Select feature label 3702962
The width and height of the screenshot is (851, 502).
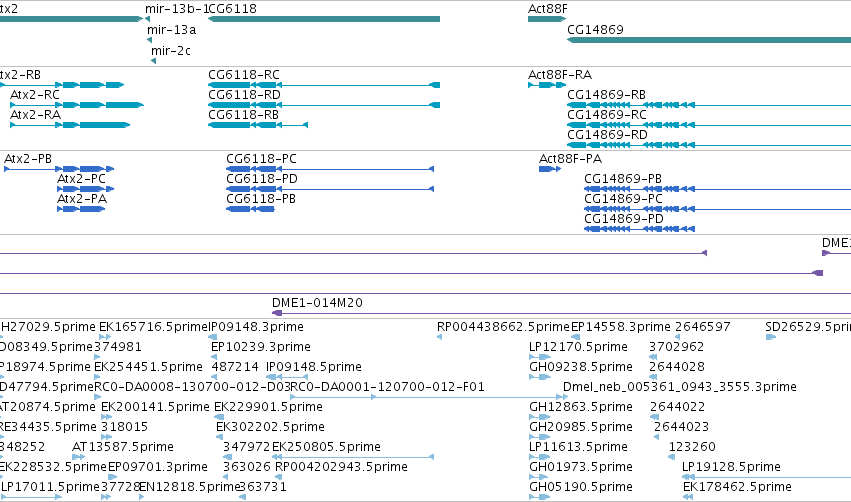[x=677, y=347]
